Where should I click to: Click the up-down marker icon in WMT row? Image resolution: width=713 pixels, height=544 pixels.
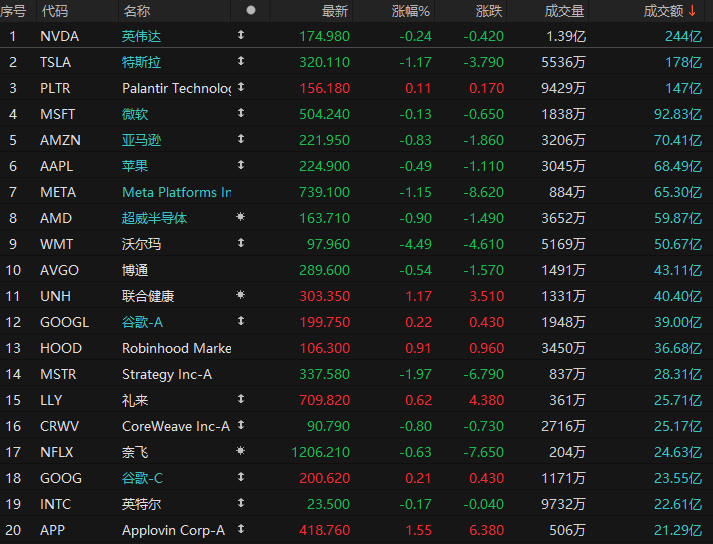point(241,242)
